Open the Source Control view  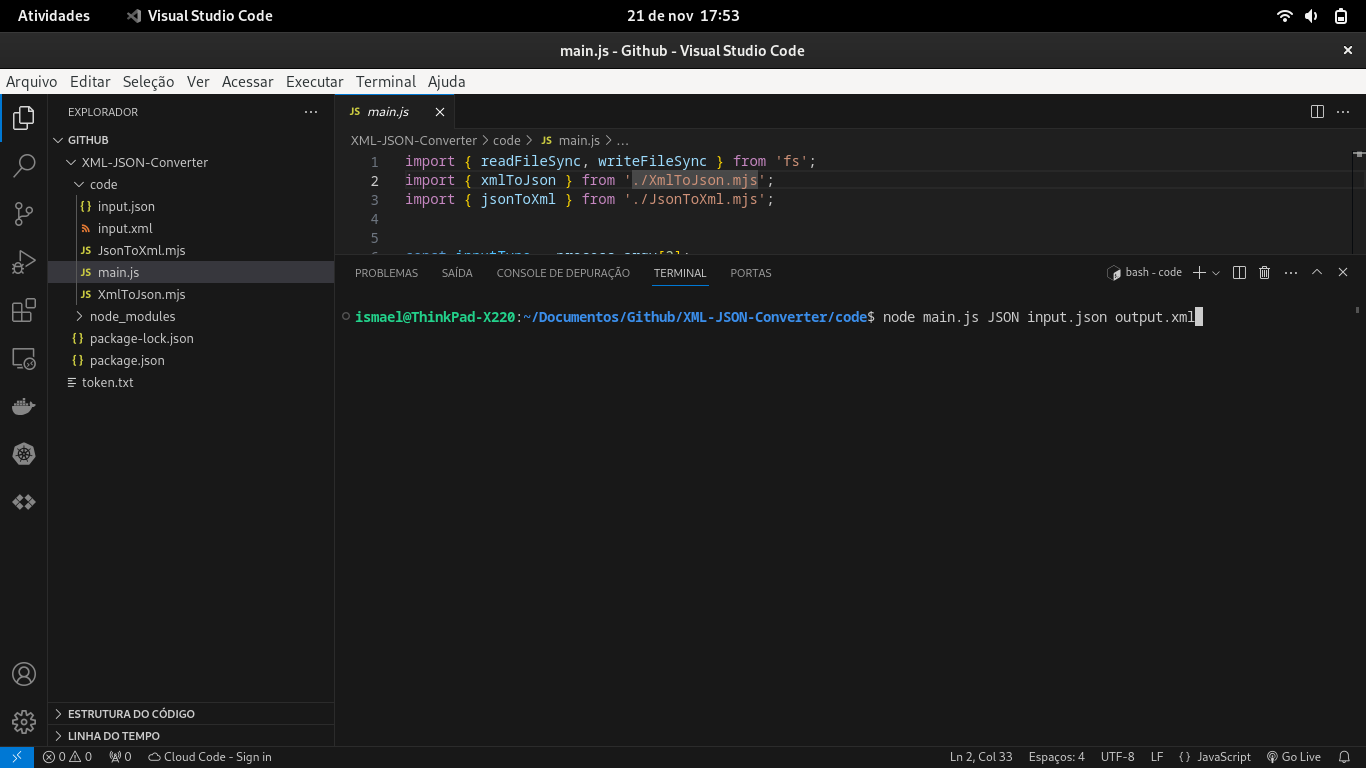click(x=24, y=213)
